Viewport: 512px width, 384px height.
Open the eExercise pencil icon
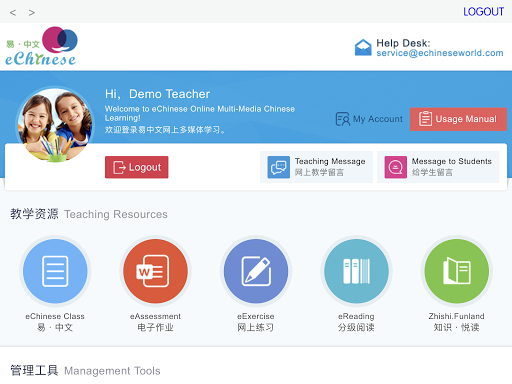click(256, 271)
